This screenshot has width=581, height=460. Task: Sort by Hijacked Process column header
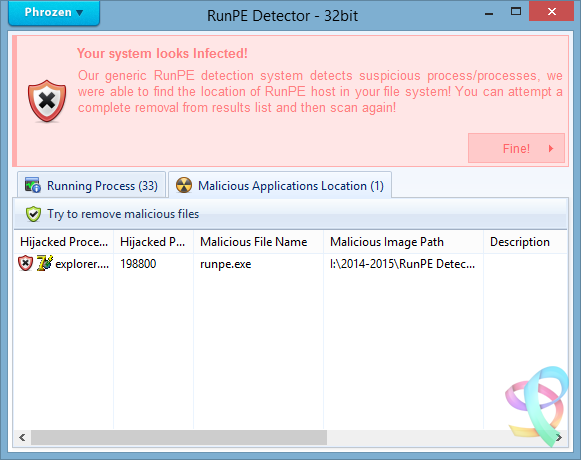click(x=64, y=242)
